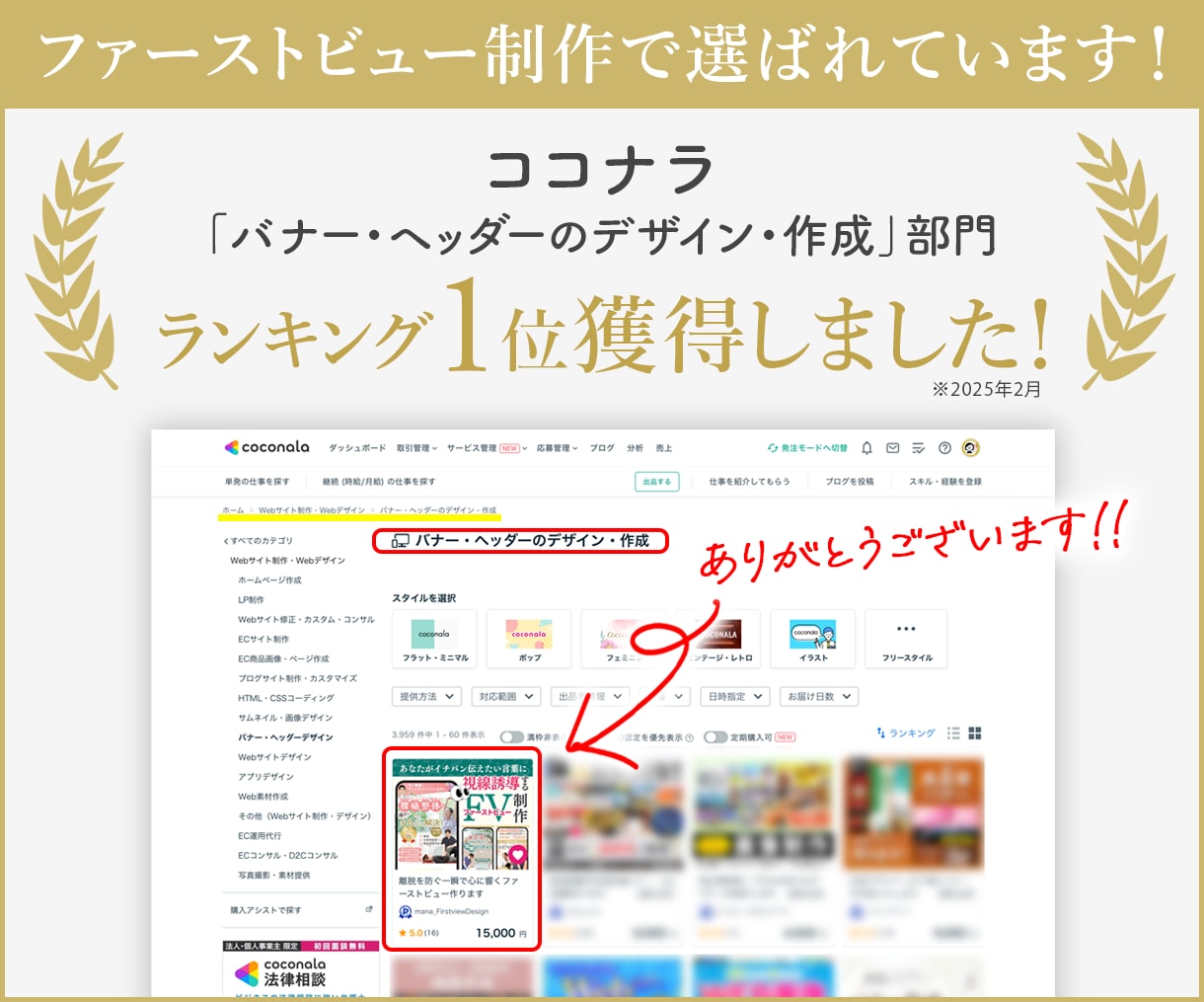Select ECサイト制作 in sidebar
This screenshot has height=1002, width=1204.
(x=263, y=640)
